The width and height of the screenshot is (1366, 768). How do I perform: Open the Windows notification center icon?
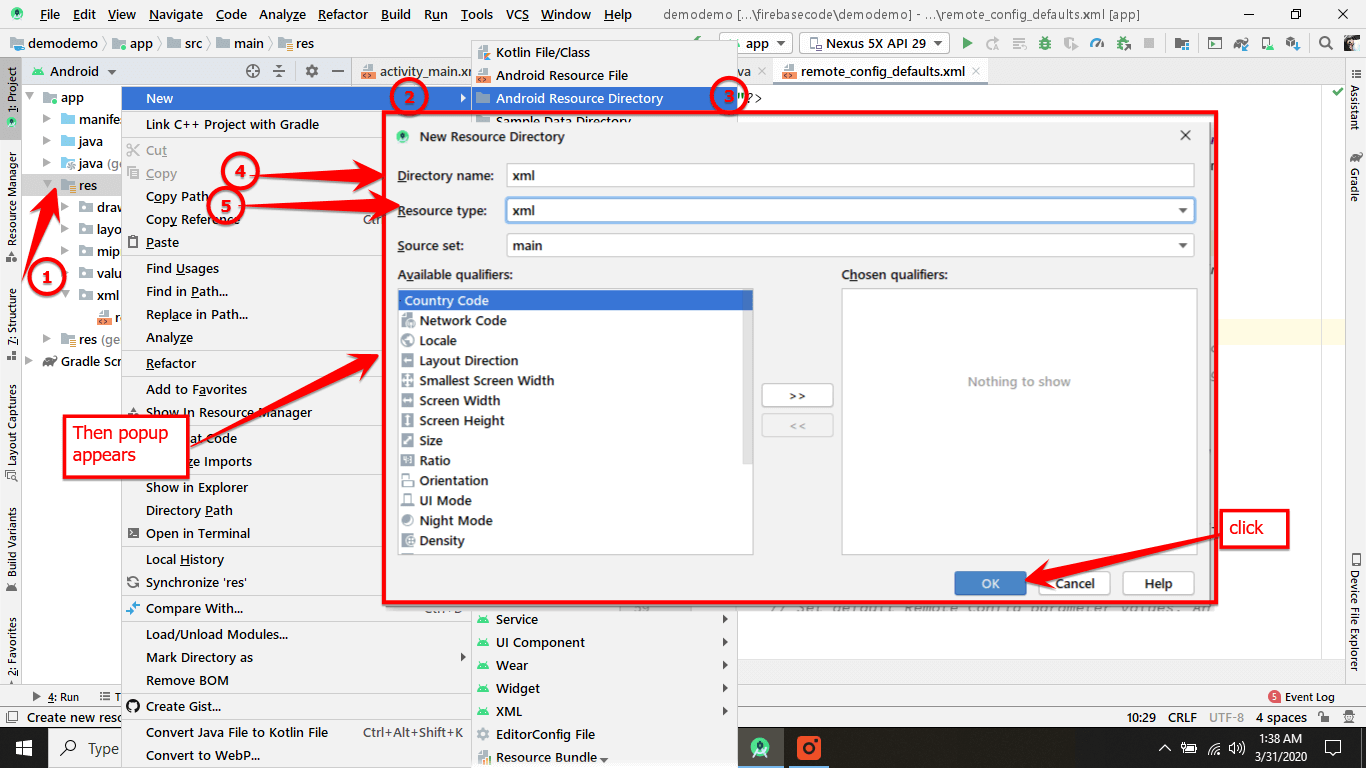(1333, 748)
